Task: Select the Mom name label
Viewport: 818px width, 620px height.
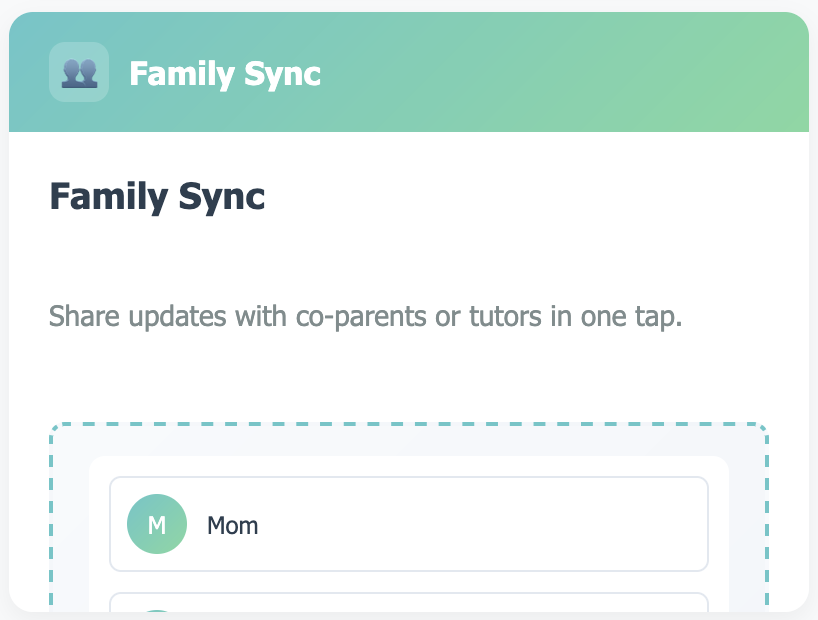Action: coord(232,524)
